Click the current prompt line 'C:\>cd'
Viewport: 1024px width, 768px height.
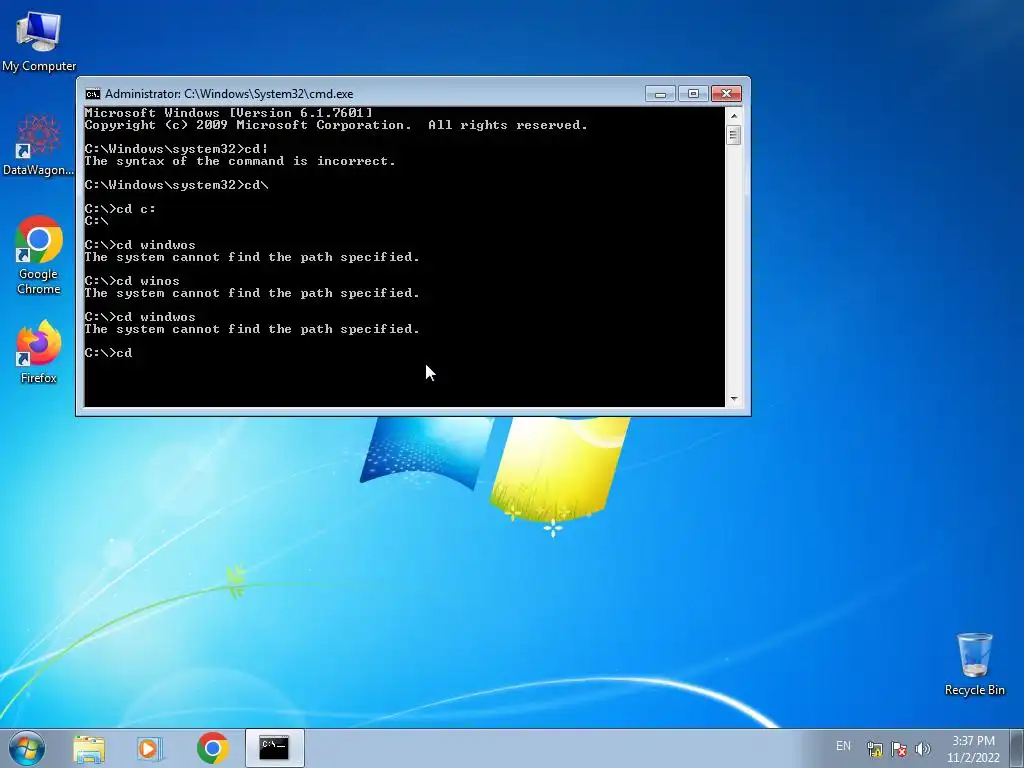coord(108,353)
